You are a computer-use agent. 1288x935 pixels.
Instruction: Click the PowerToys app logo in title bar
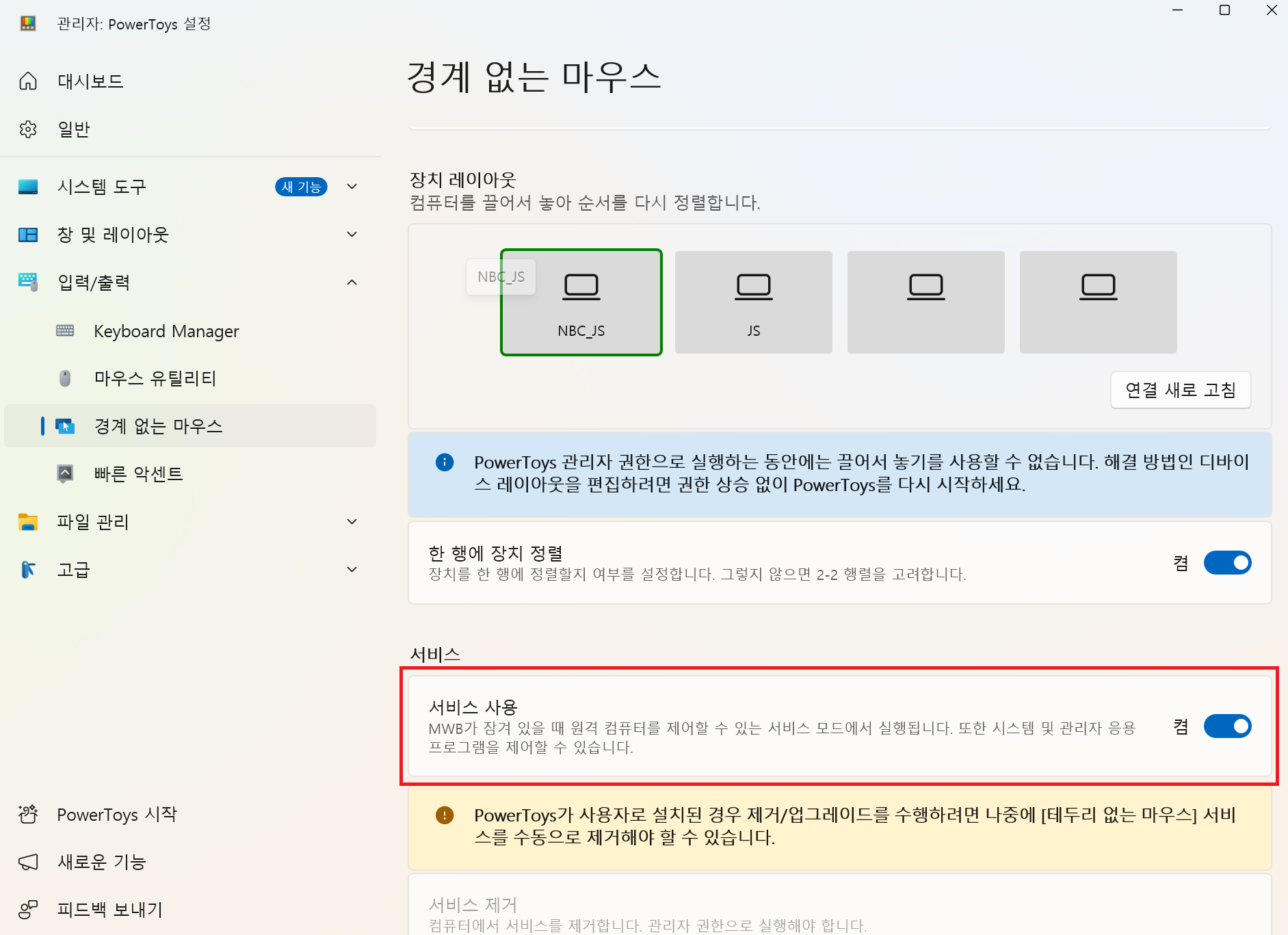pyautogui.click(x=28, y=24)
